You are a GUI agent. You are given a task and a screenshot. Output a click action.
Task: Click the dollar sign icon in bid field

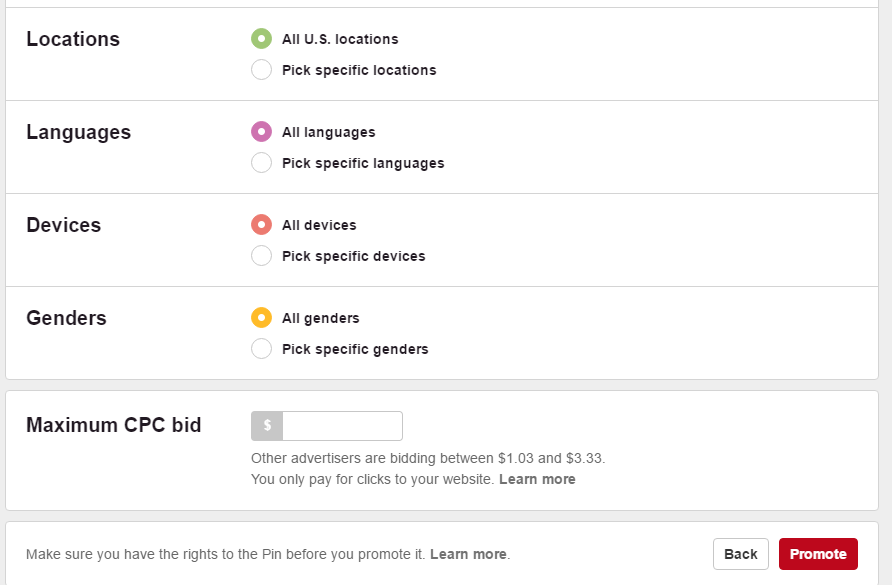pos(267,426)
